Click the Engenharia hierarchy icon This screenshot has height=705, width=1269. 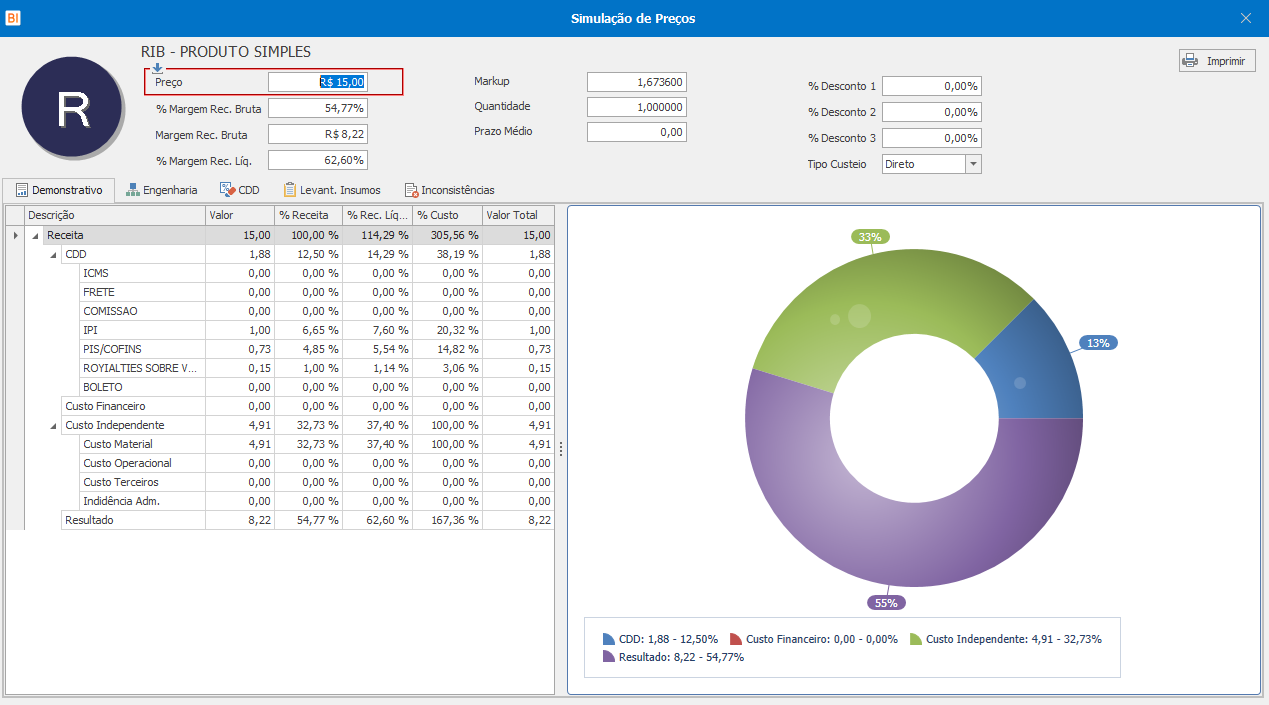pos(133,190)
